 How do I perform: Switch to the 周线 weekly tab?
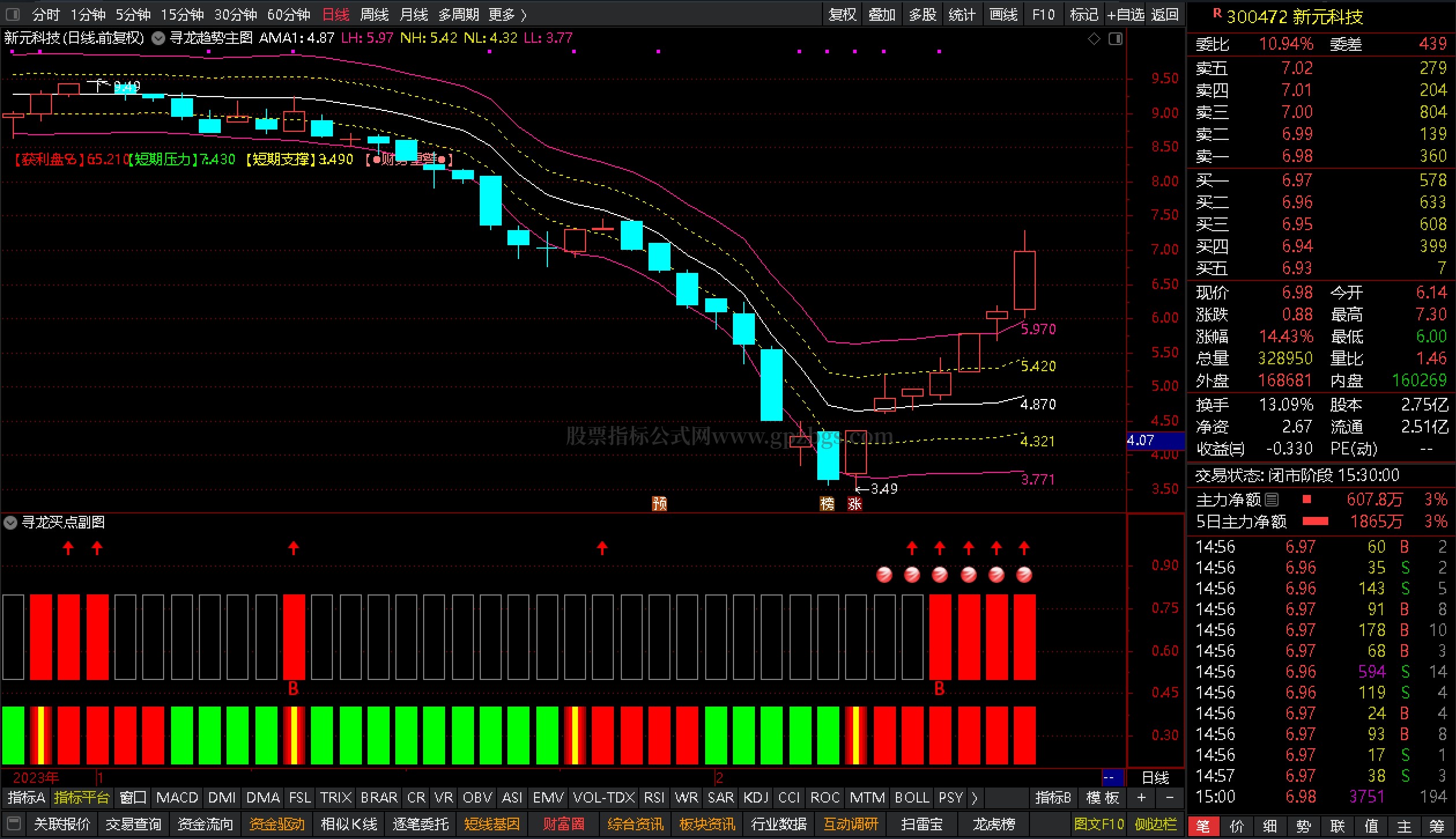[374, 14]
